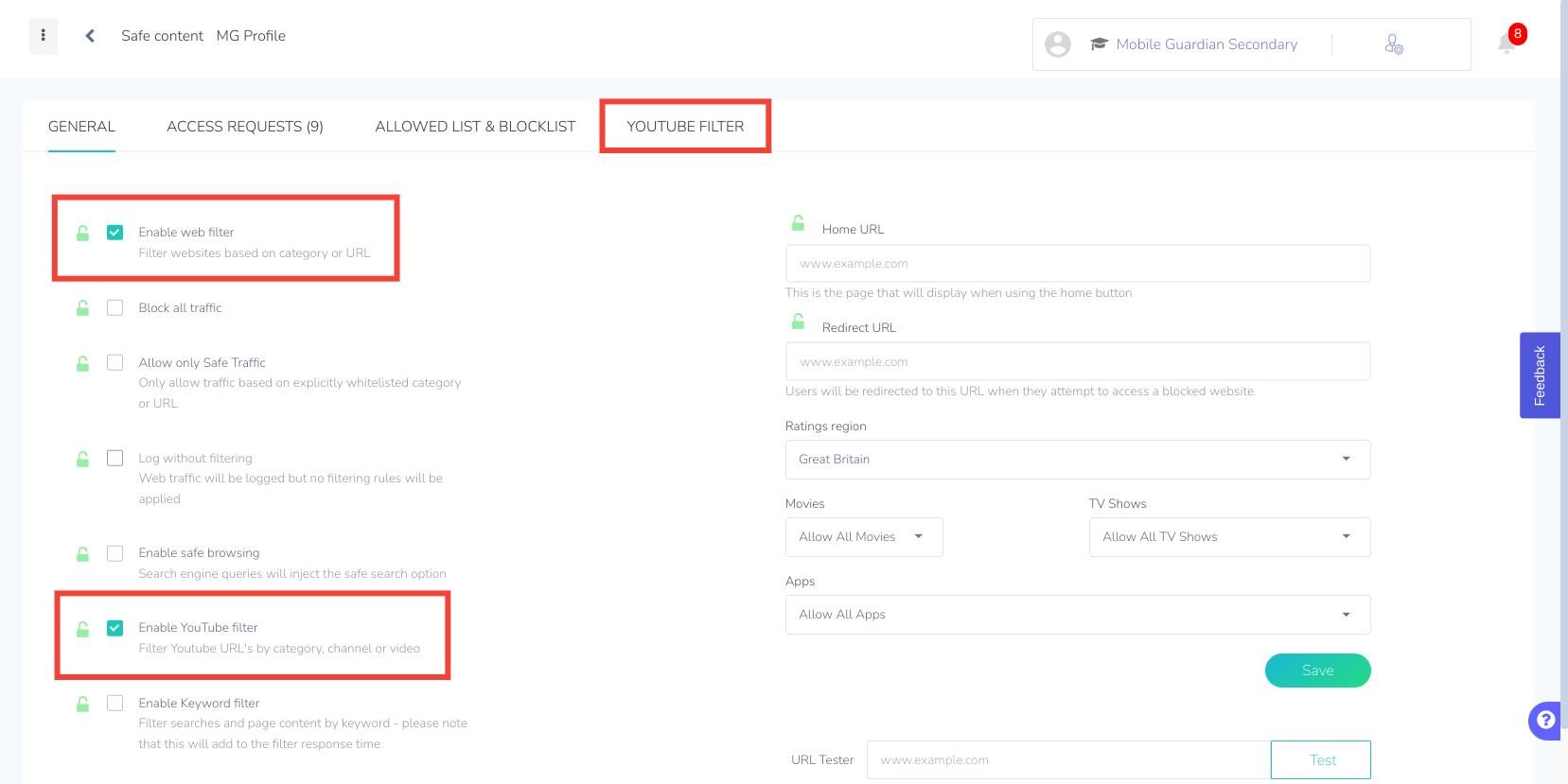Open the Ratings region Great Britain dropdown
This screenshot has height=784, width=1568.
click(x=1078, y=460)
